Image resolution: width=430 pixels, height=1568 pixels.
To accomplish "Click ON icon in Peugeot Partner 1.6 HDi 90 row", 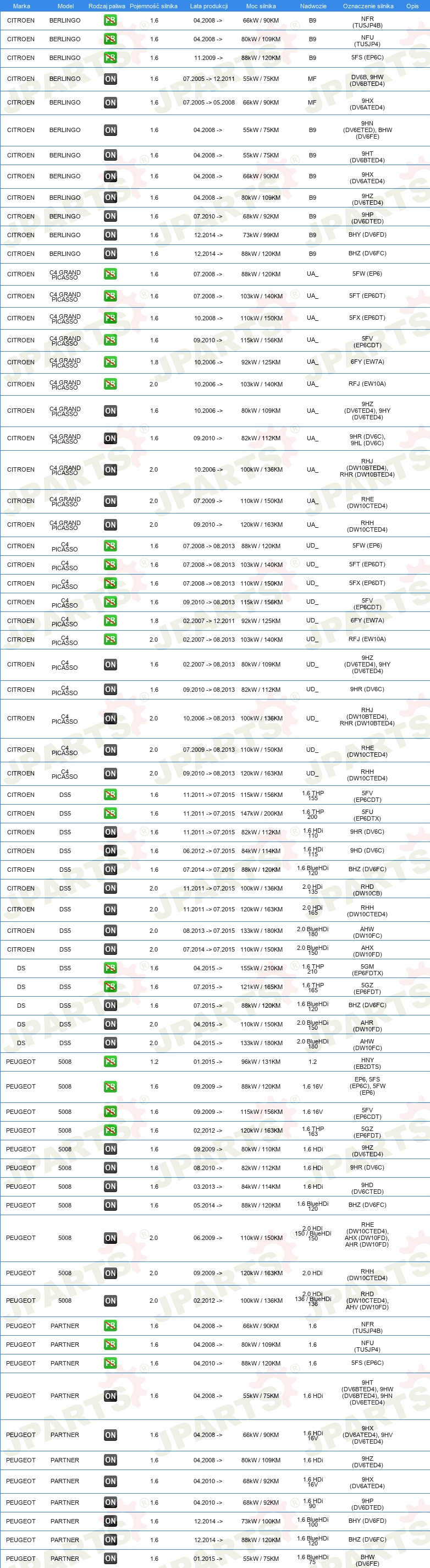I will [x=110, y=1503].
